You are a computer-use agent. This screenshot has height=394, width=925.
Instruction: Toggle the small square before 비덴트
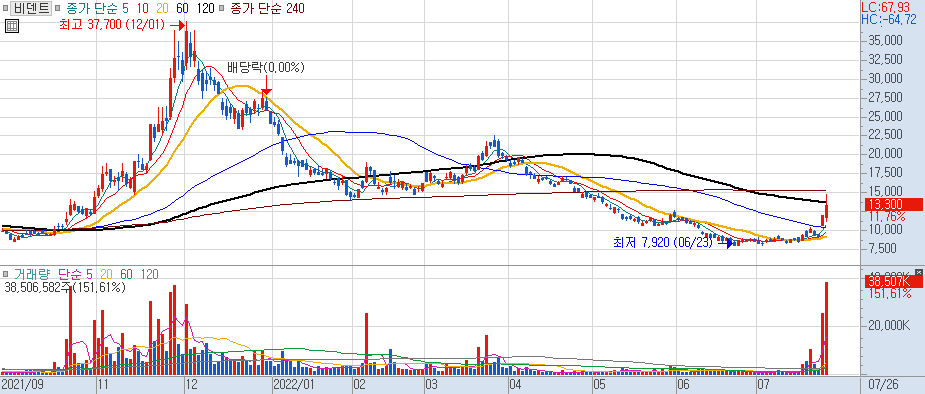pyautogui.click(x=6, y=9)
